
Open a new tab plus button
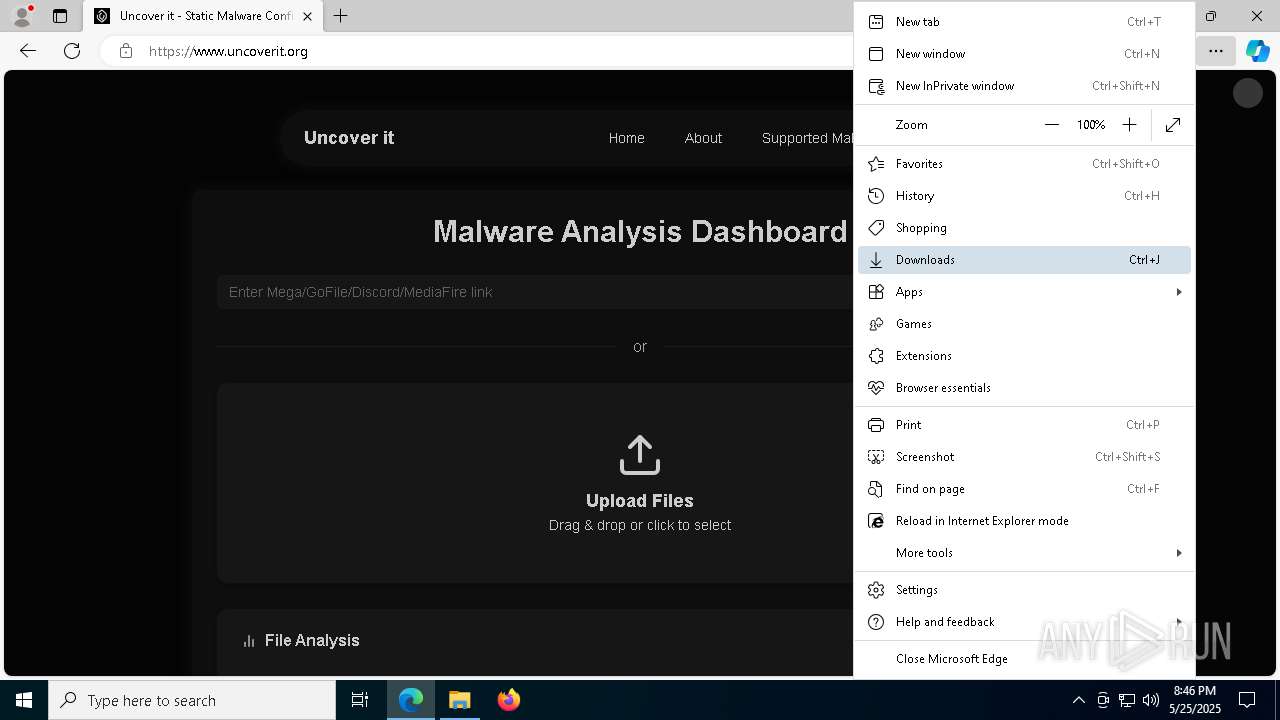pyautogui.click(x=341, y=16)
